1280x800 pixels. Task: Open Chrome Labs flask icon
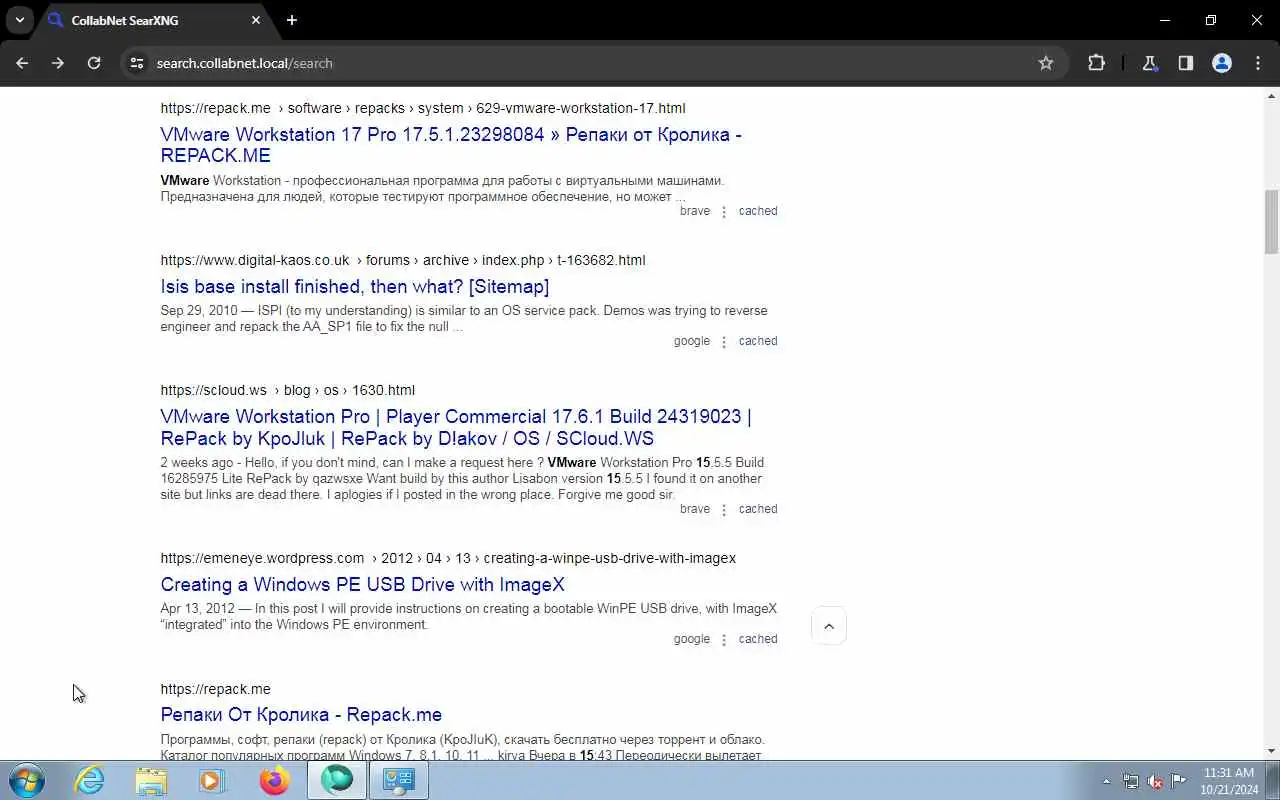(x=1149, y=63)
